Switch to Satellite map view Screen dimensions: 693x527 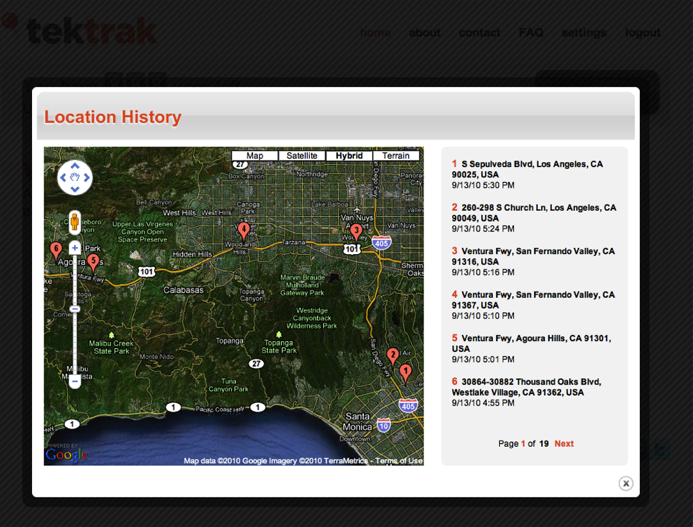[x=301, y=156]
